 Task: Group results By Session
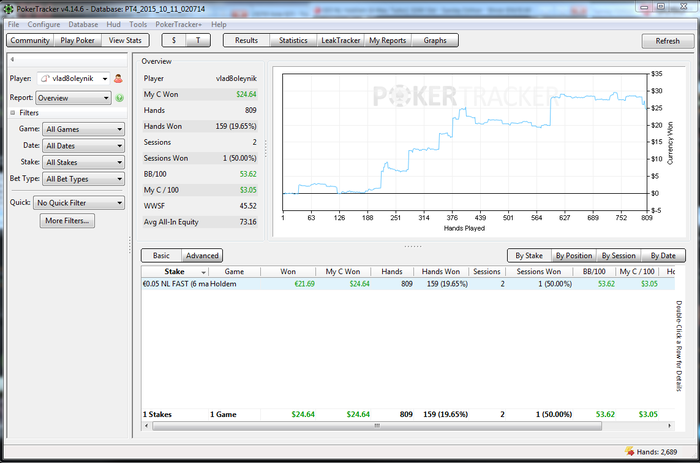[x=618, y=255]
